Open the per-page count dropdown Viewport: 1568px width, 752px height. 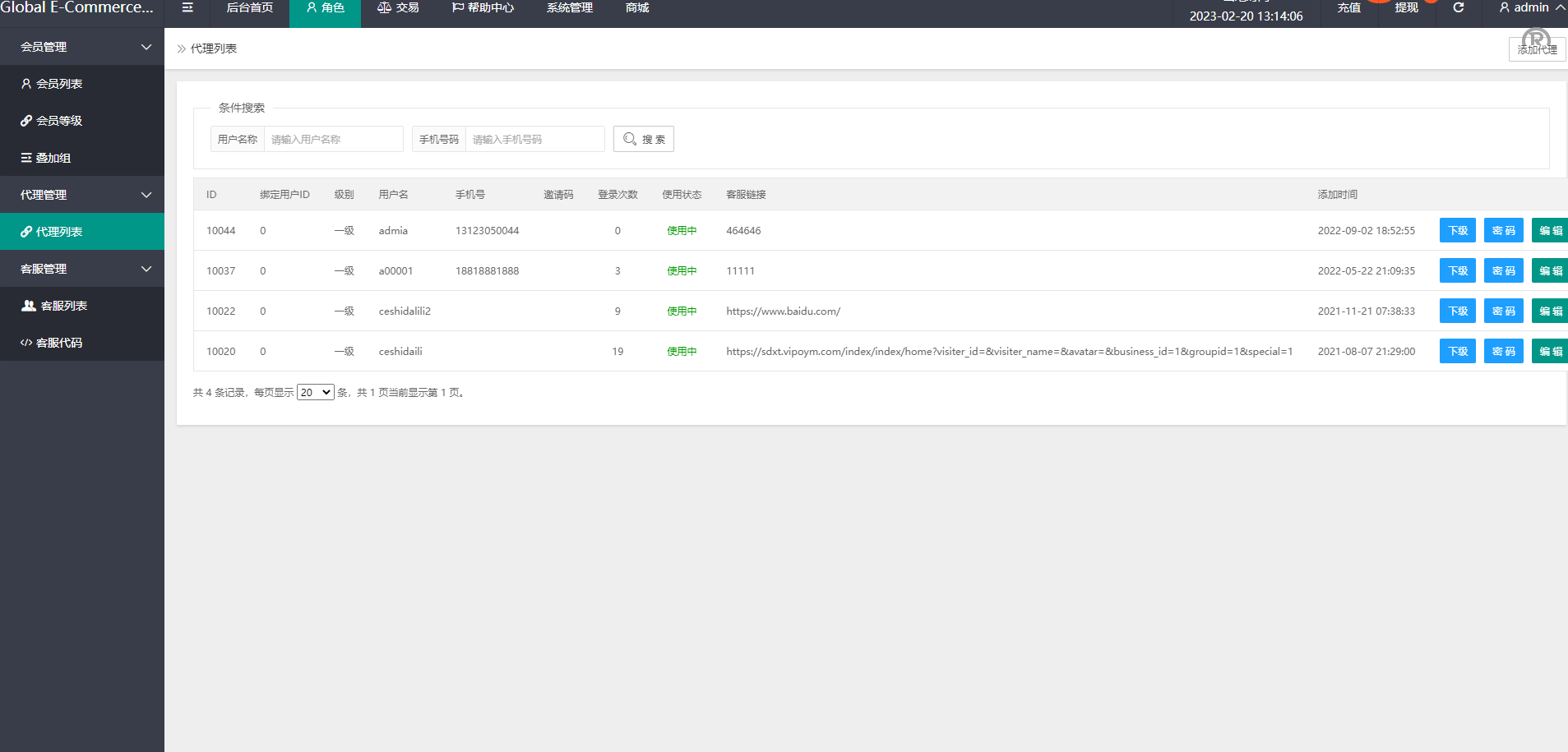click(x=315, y=393)
